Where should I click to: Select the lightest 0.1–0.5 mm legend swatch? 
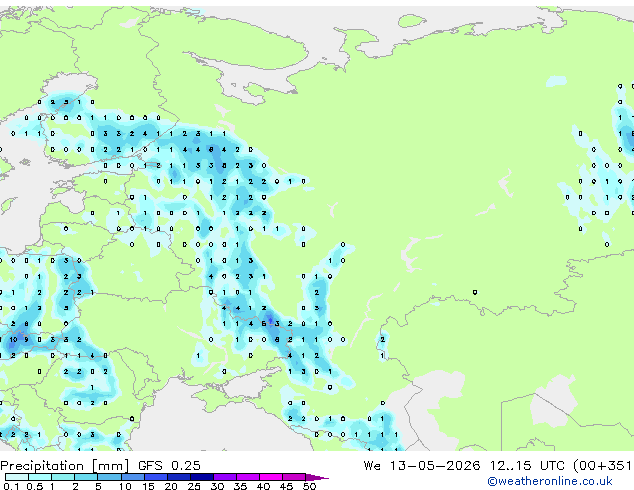tap(17, 477)
